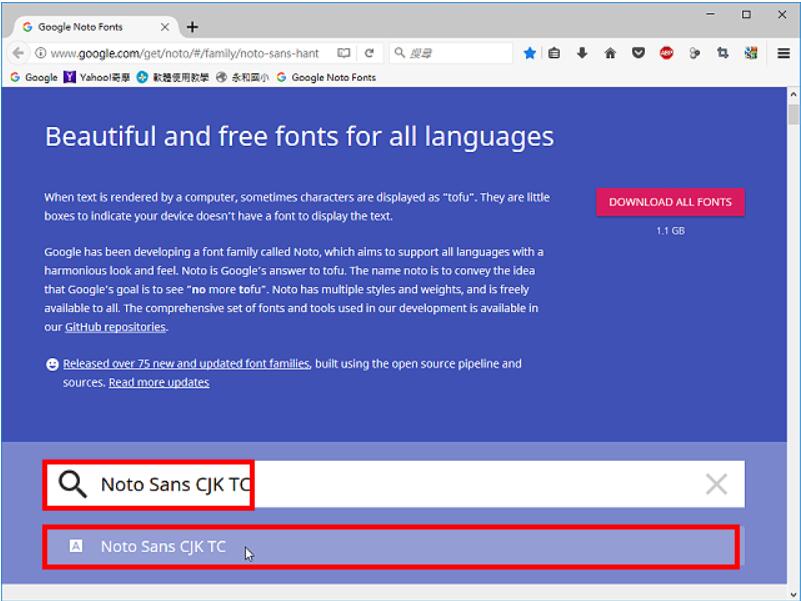
Task: Open the Read more updates link
Action: 159,383
